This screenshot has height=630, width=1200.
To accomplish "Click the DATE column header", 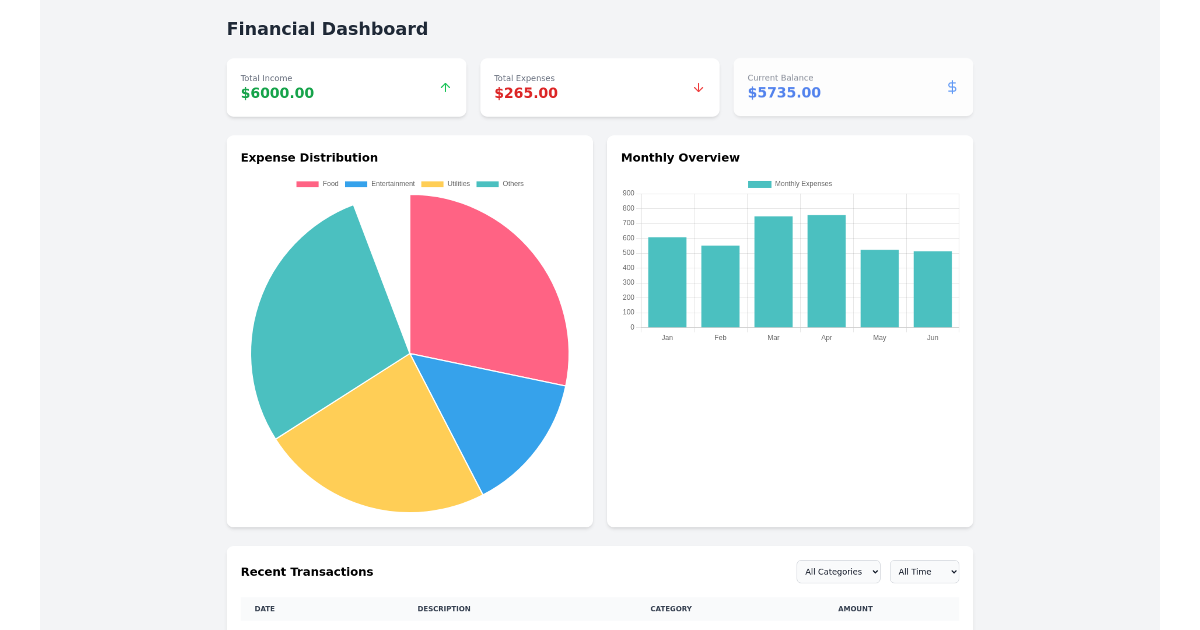I will point(264,608).
